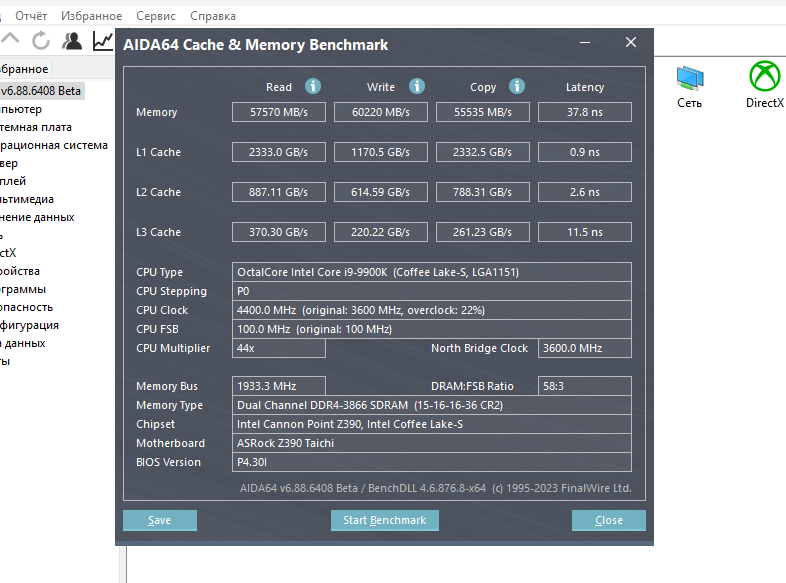
Task: Click the Start Benchmark button
Action: (x=384, y=520)
